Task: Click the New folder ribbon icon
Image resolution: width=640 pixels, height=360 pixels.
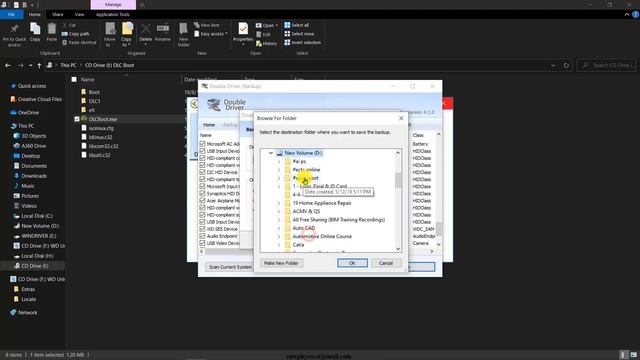Action: point(184,34)
